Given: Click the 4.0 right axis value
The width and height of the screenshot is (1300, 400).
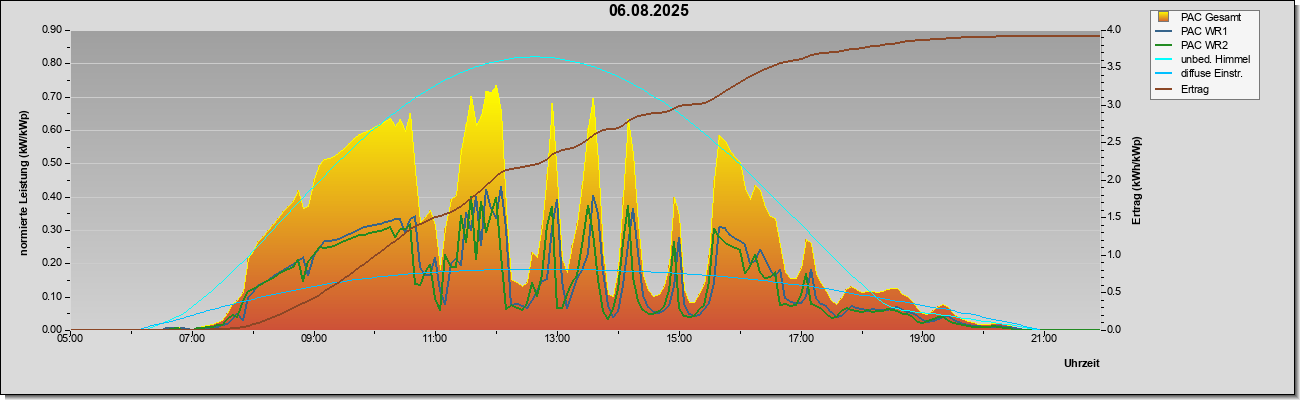Looking at the screenshot, I should 1118,30.
